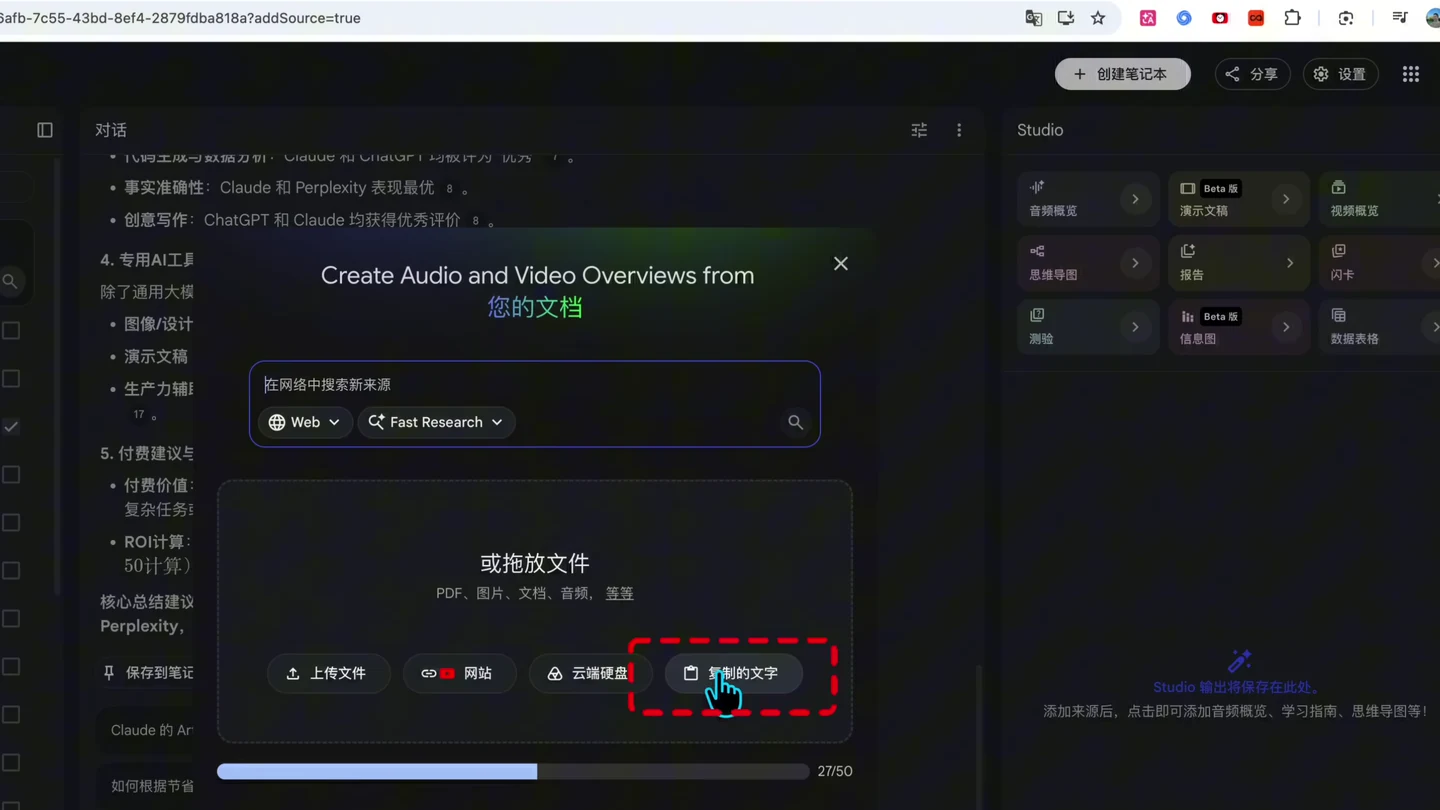Click the install app icon in address bar

[x=1066, y=18]
